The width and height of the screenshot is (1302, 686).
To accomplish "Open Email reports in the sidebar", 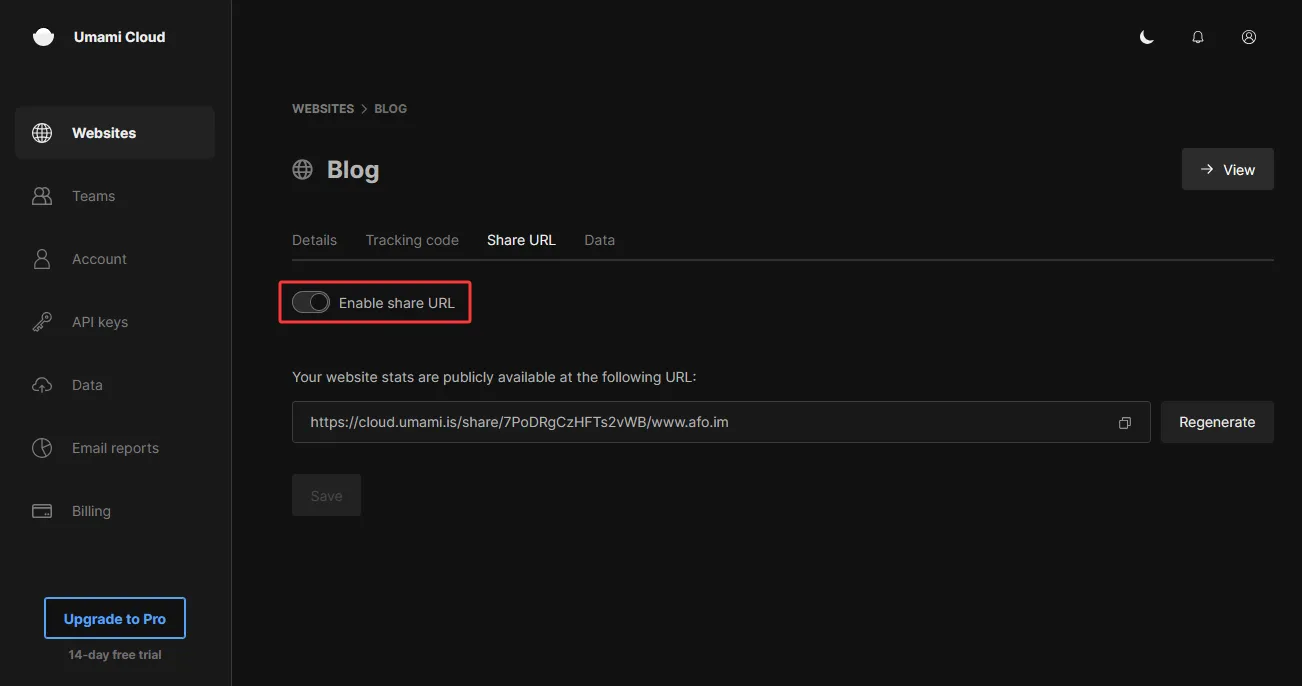I will click(x=115, y=448).
